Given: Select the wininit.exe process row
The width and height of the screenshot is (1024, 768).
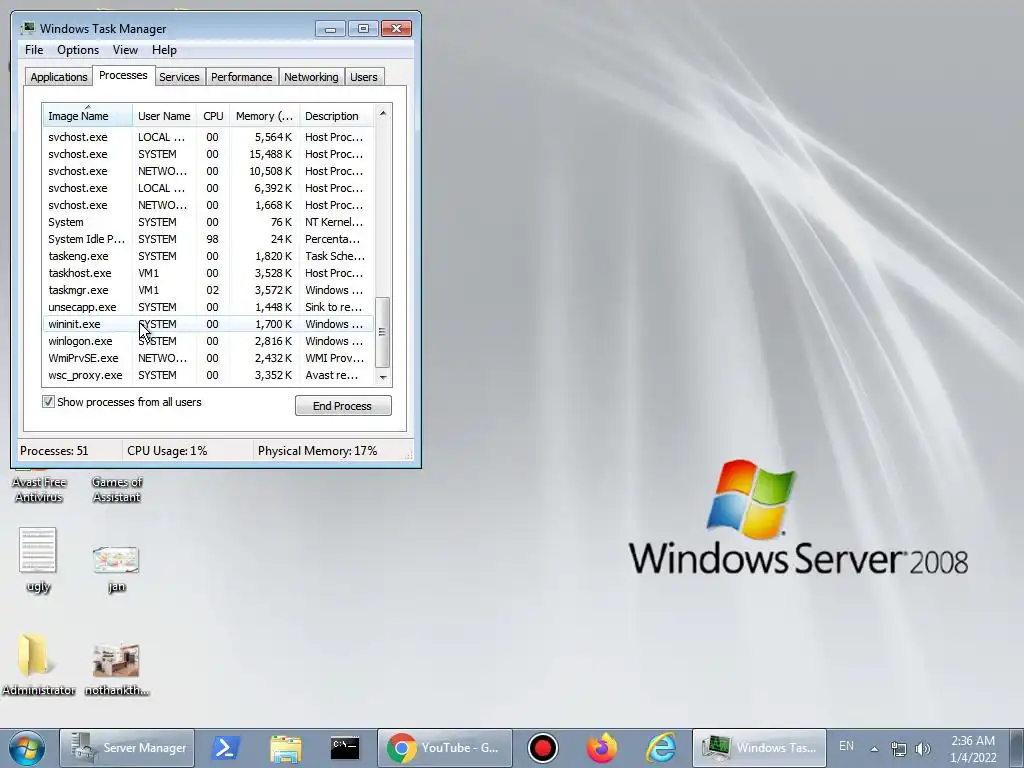Looking at the screenshot, I should [x=208, y=324].
